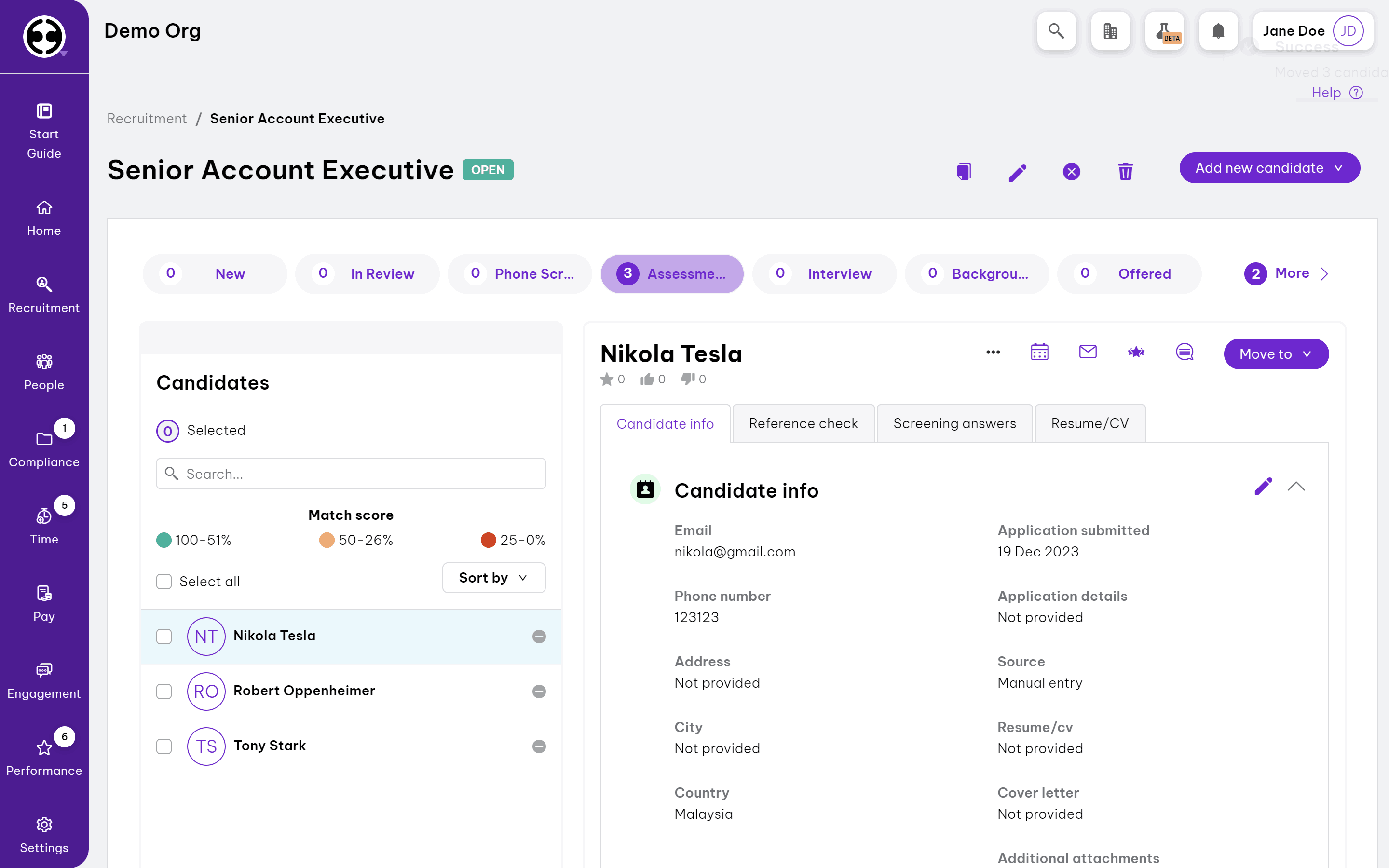This screenshot has height=868, width=1389.
Task: Click the Recruitment breadcrumb link
Action: 147,119
